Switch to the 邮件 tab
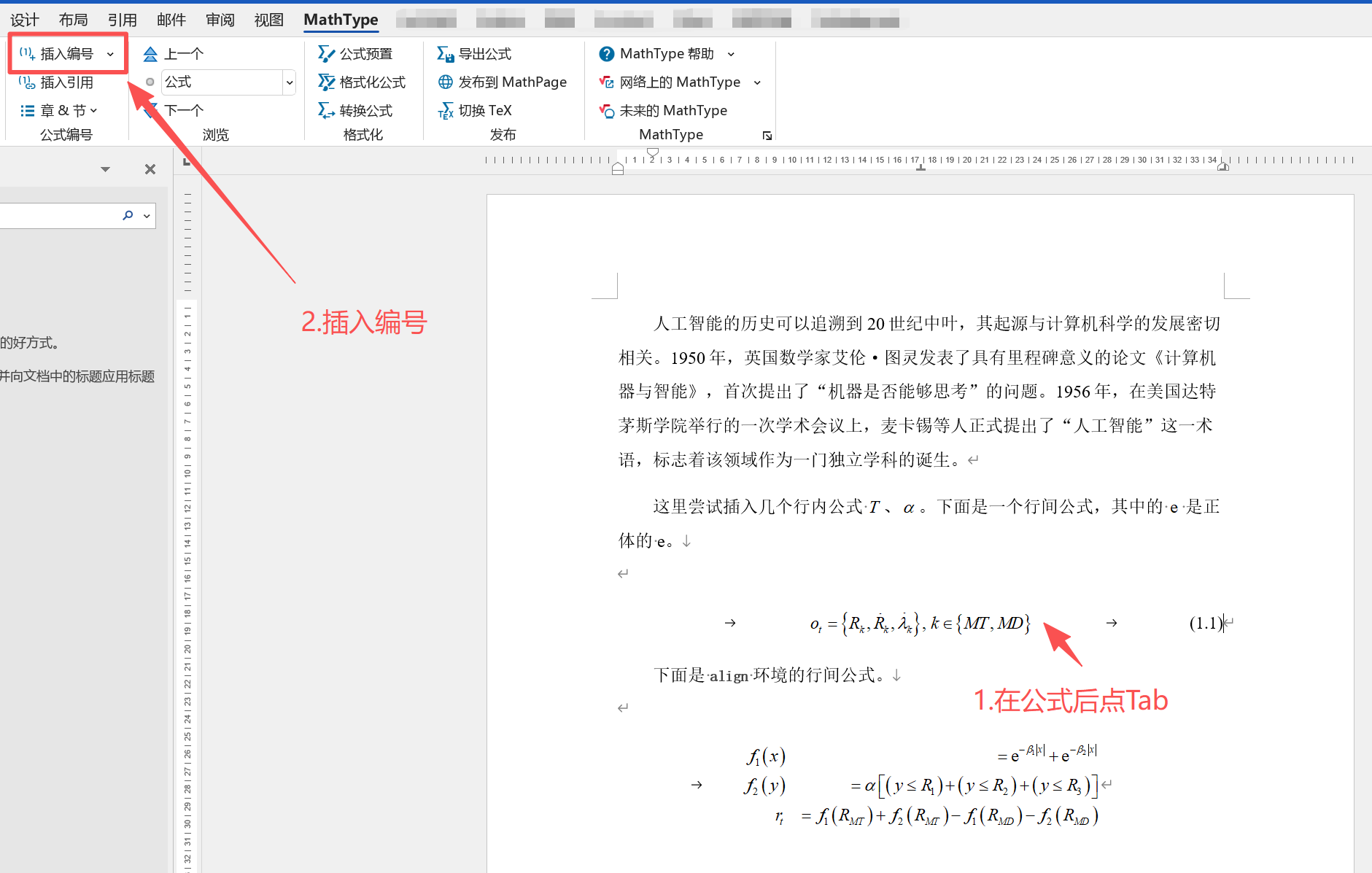Viewport: 1372px width, 873px height. pos(171,20)
